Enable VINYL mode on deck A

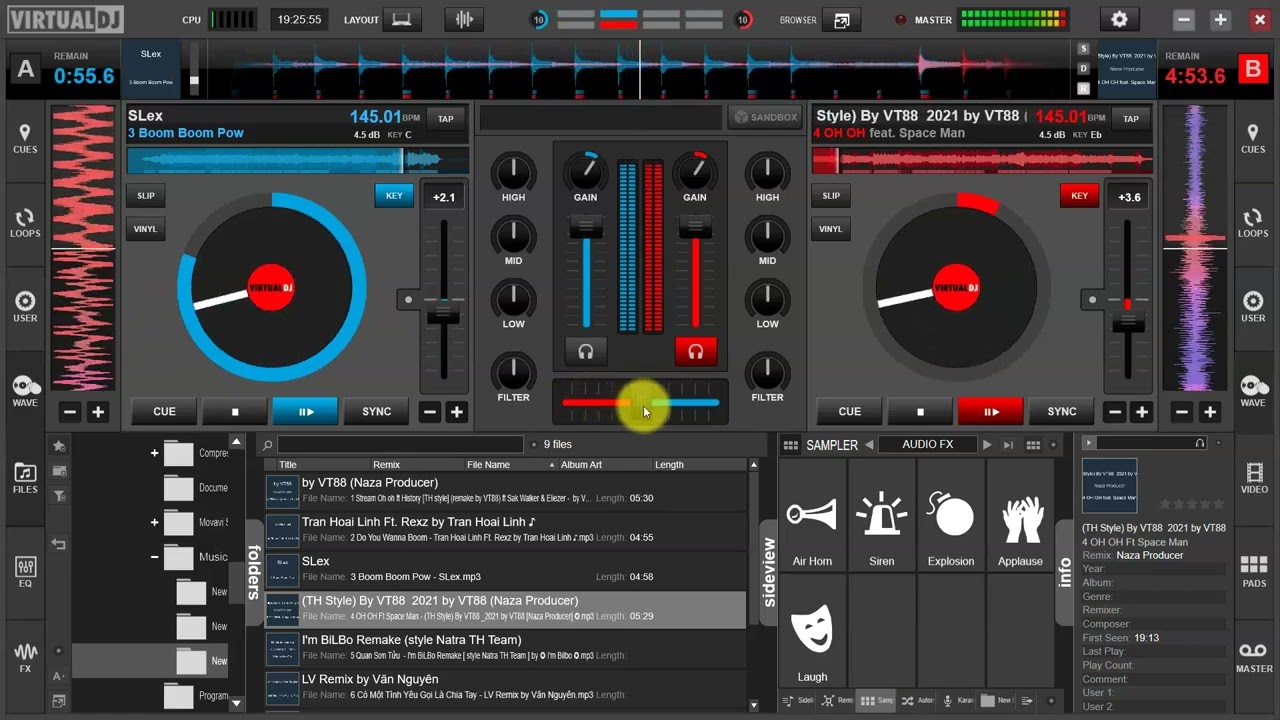point(146,229)
